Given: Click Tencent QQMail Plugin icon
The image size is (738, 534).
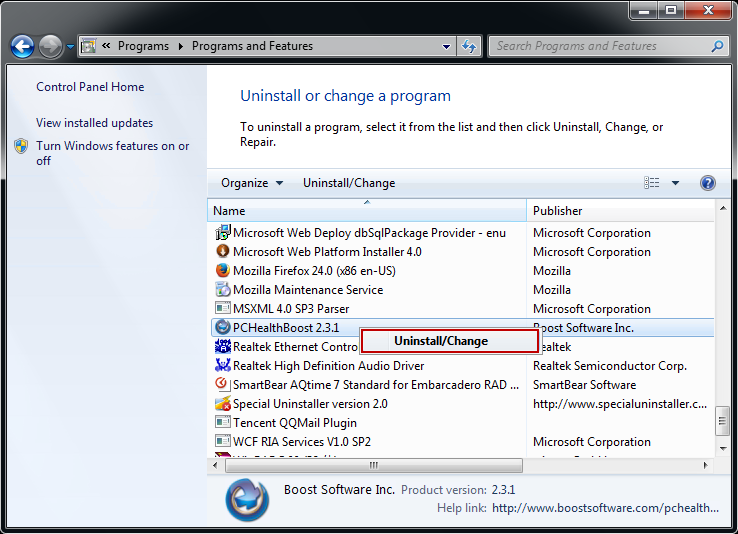Looking at the screenshot, I should click(223, 422).
